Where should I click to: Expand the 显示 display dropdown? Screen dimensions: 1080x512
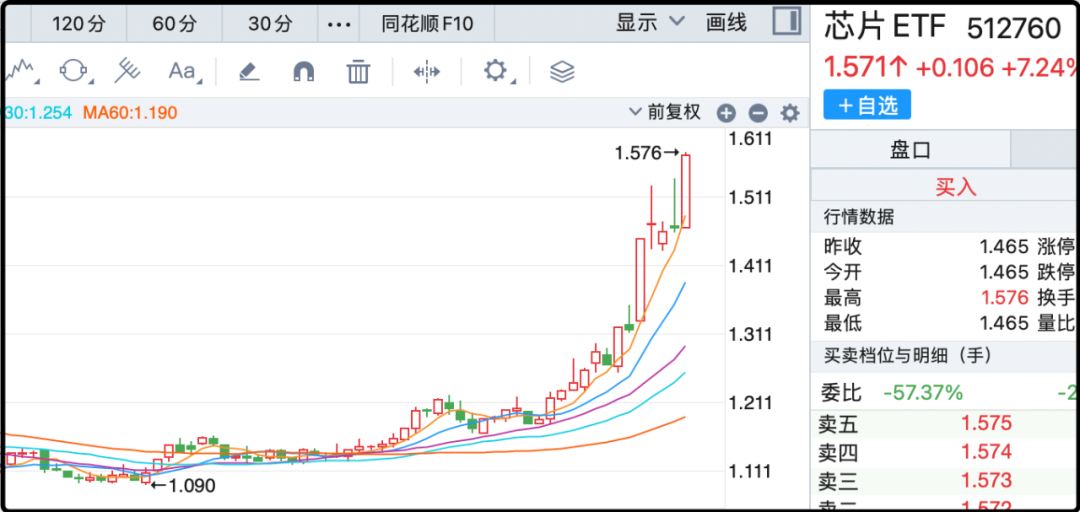coord(650,23)
